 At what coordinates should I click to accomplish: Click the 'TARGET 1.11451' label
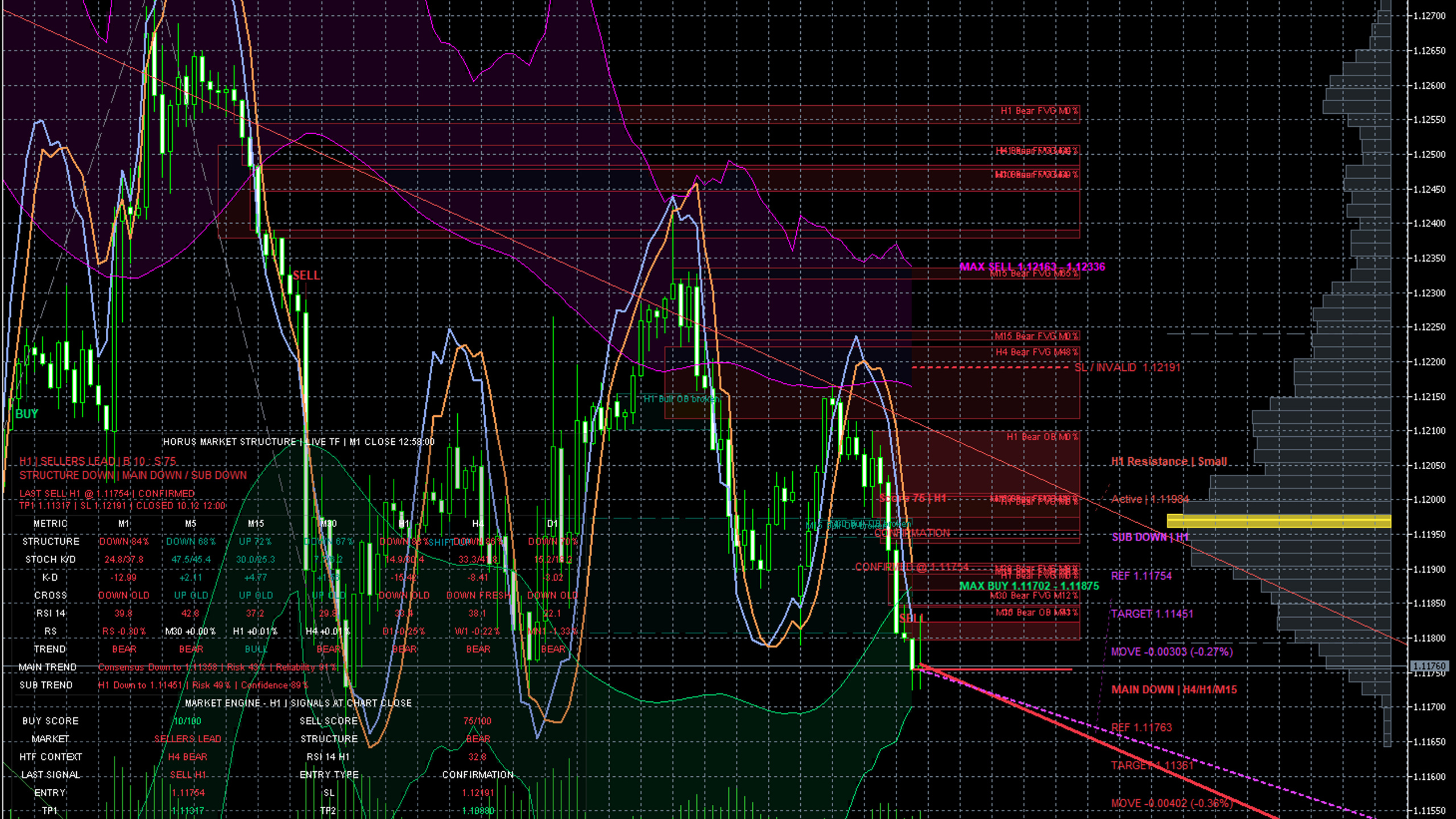click(x=1152, y=614)
